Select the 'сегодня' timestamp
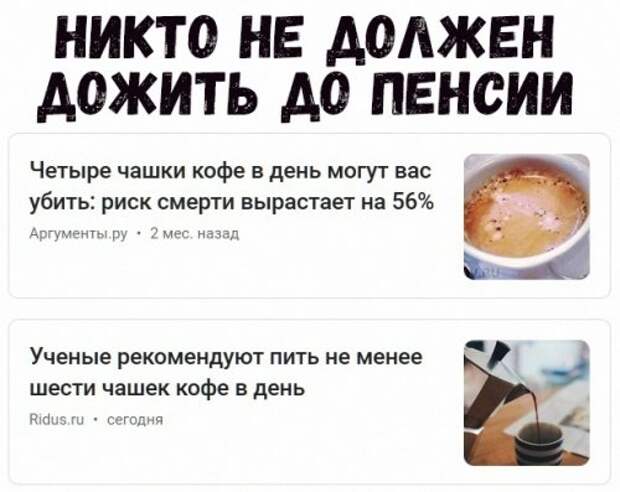Screen dimensions: 620x492 [x=135, y=420]
